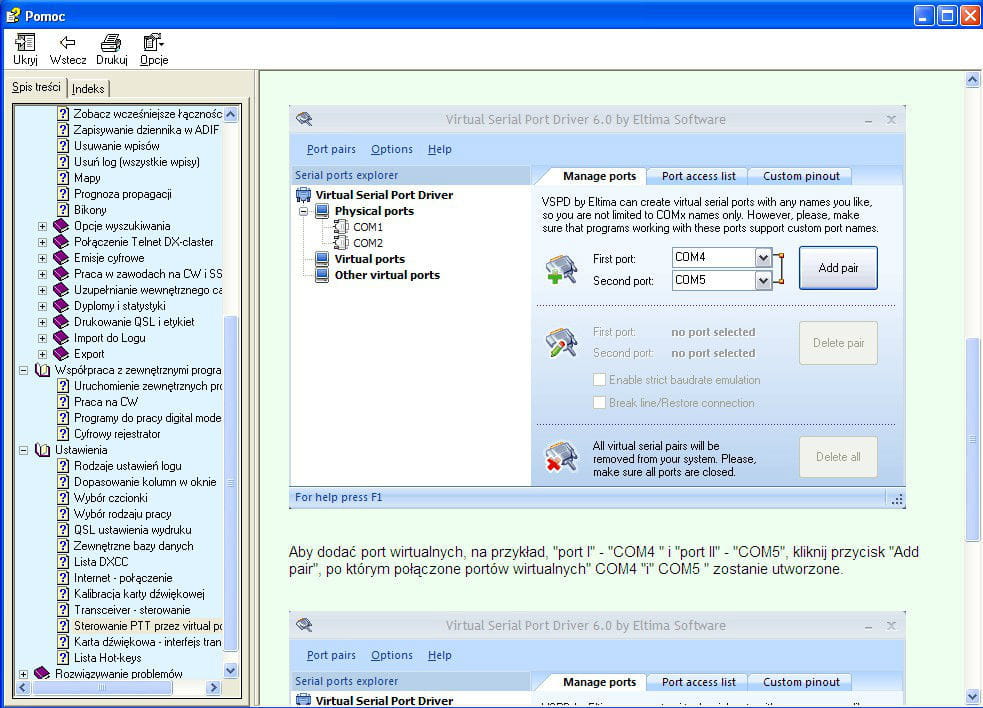The image size is (983, 708).
Task: Expand the Uzupełnianie wewnętrznego node
Action: (x=42, y=290)
